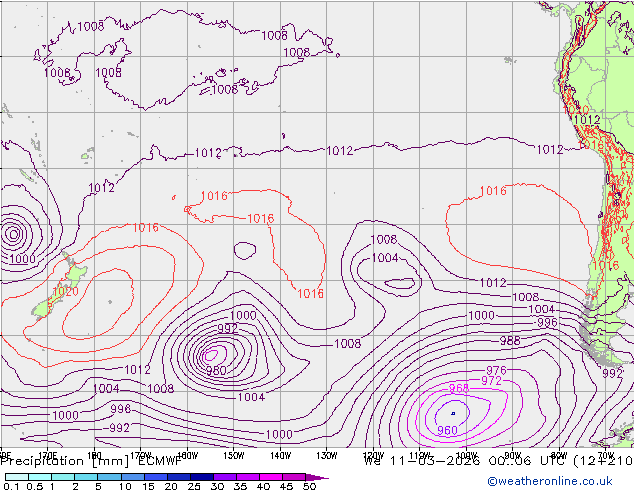Viewport: 634px width, 490px height.
Task: Click the '170E' longitude axis label
Action: pos(48,456)
